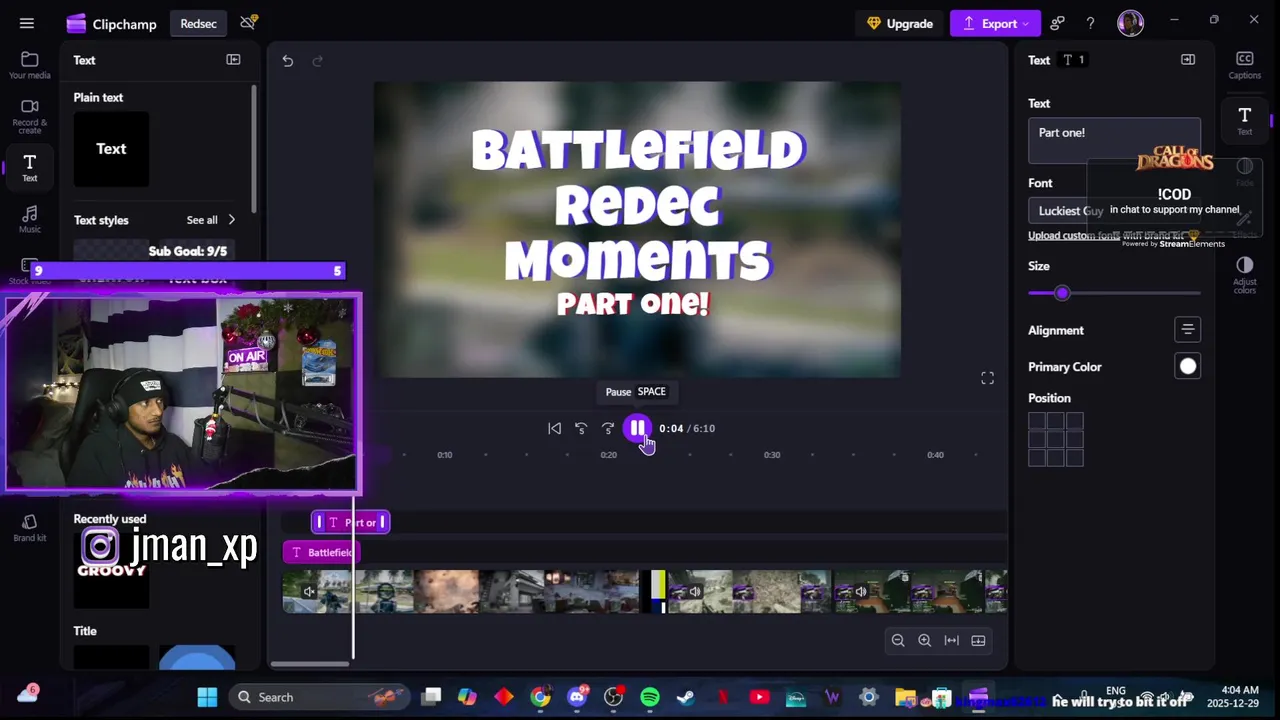Open the Music library panel
Image resolution: width=1280 pixels, height=720 pixels.
[30, 220]
